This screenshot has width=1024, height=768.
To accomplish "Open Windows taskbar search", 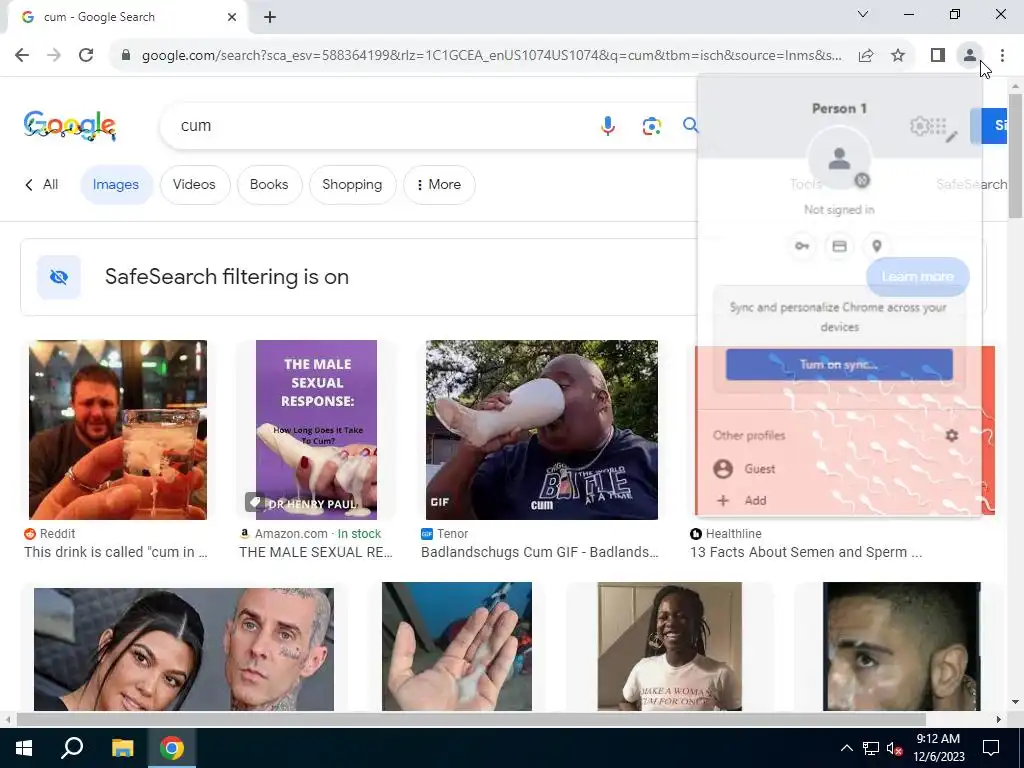I will click(72, 748).
